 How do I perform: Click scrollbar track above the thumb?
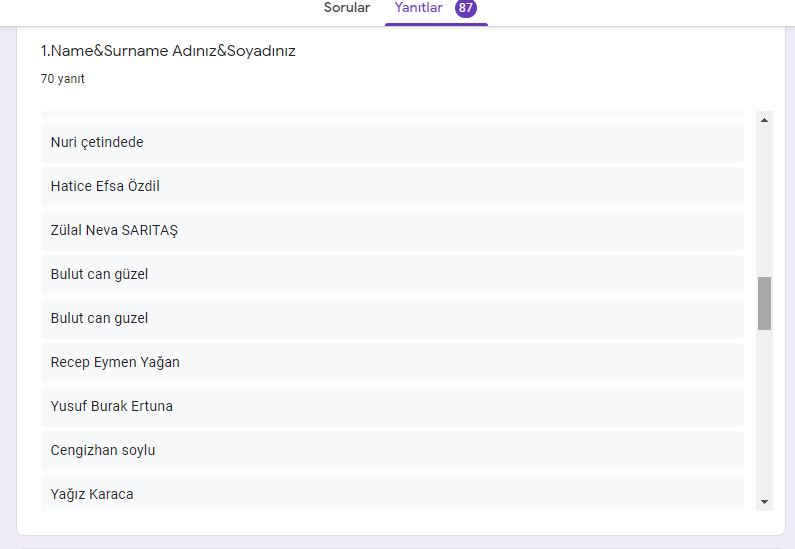764,200
